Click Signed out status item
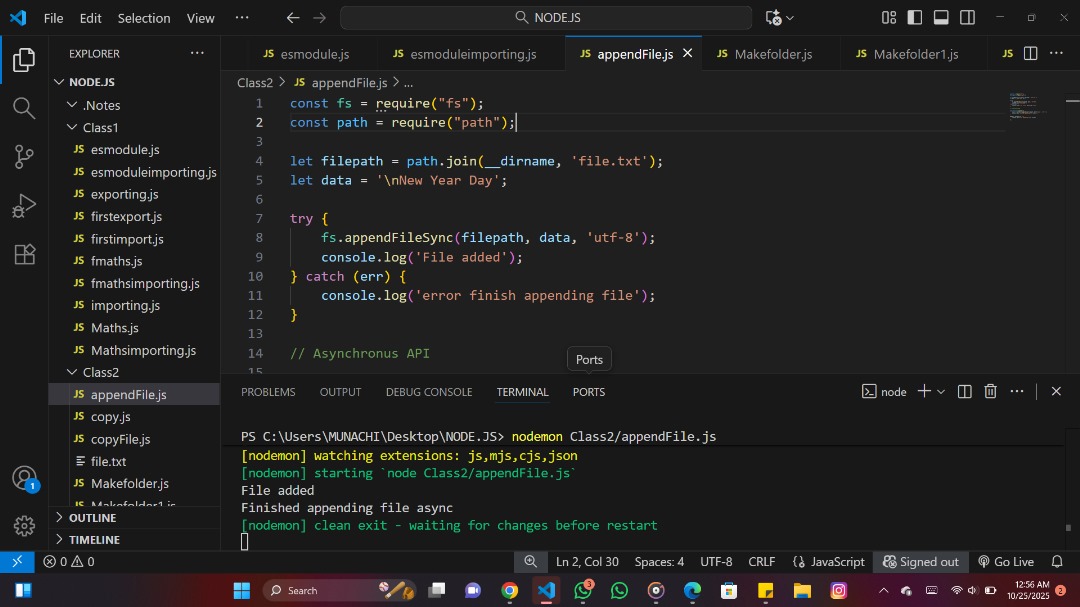 point(921,562)
